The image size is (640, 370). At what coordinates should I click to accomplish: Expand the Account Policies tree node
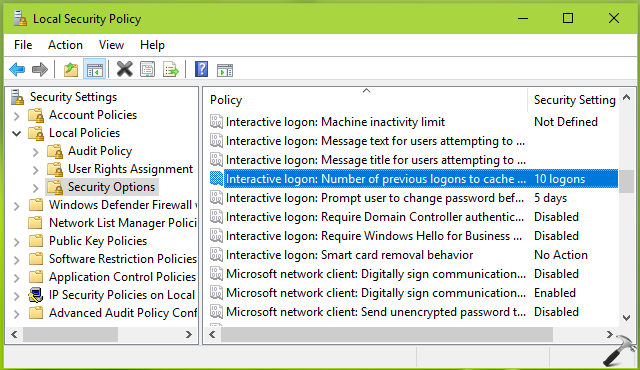(x=16, y=116)
